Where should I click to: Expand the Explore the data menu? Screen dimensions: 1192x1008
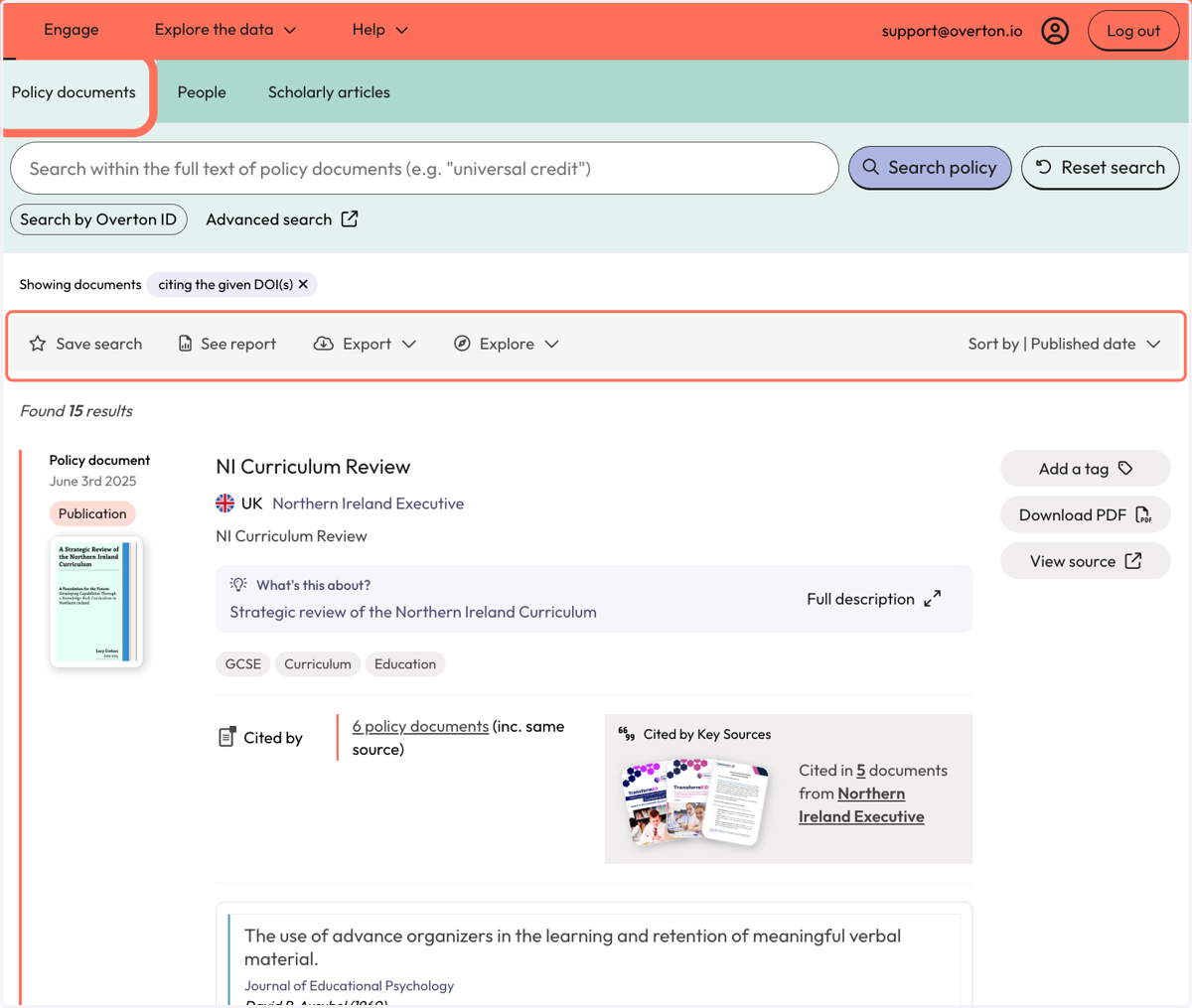click(x=225, y=30)
